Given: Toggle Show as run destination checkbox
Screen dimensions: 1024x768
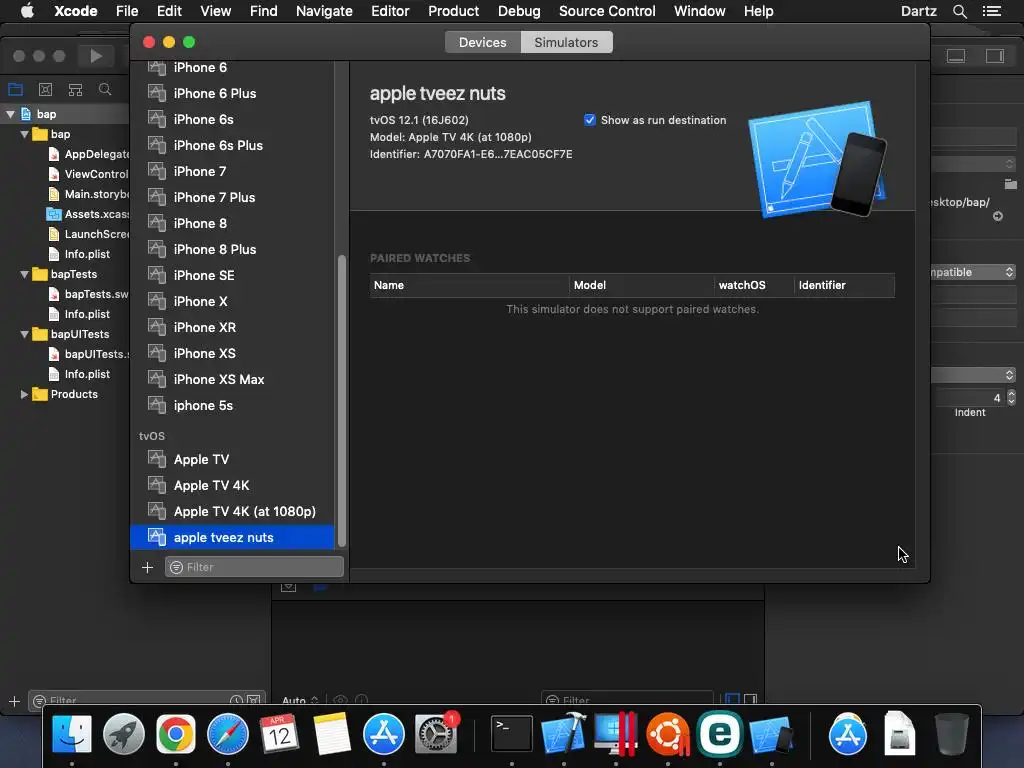Looking at the screenshot, I should [590, 120].
